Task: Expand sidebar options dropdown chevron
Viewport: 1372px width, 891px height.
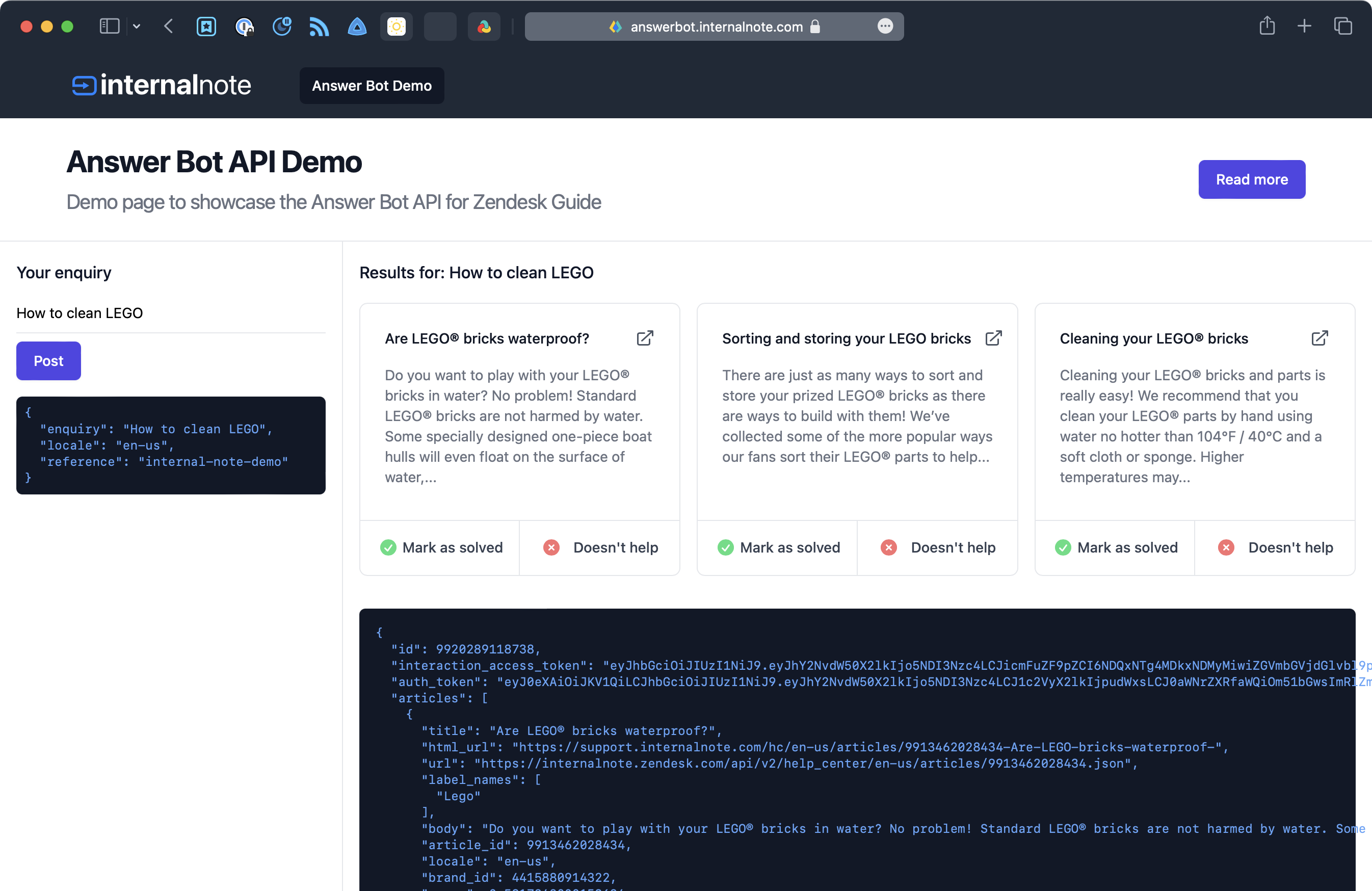Action: 137,26
